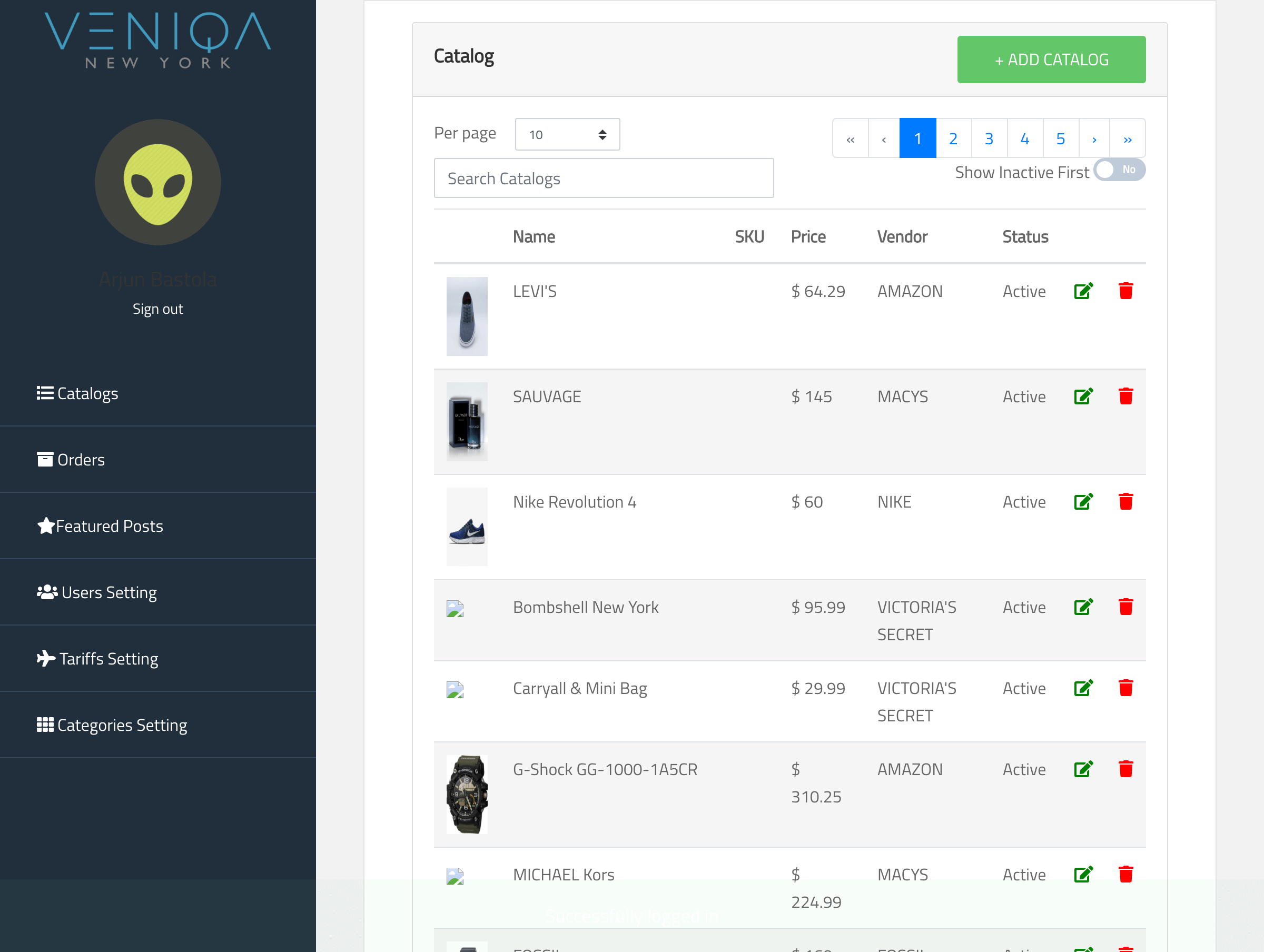The image size is (1264, 952).
Task: Edit the G-Shock GG-1000-1A5CR entry
Action: click(x=1083, y=769)
